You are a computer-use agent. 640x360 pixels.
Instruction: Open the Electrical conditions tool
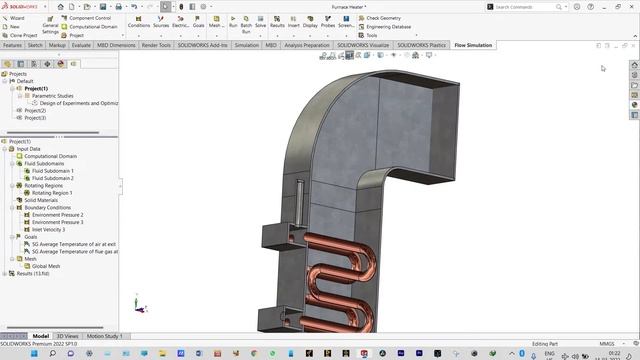coord(180,22)
